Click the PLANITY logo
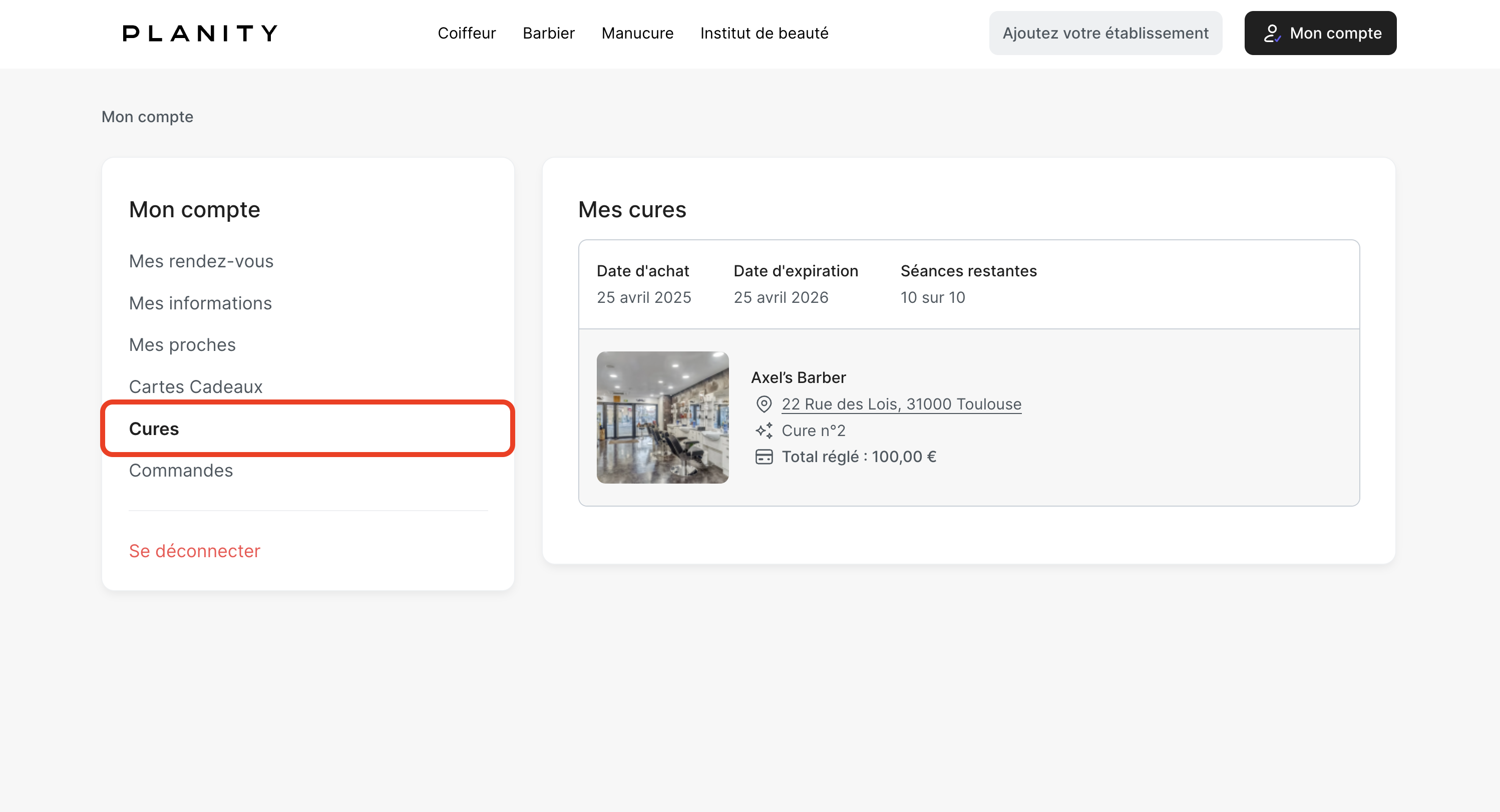The height and width of the screenshot is (812, 1500). pyautogui.click(x=200, y=33)
